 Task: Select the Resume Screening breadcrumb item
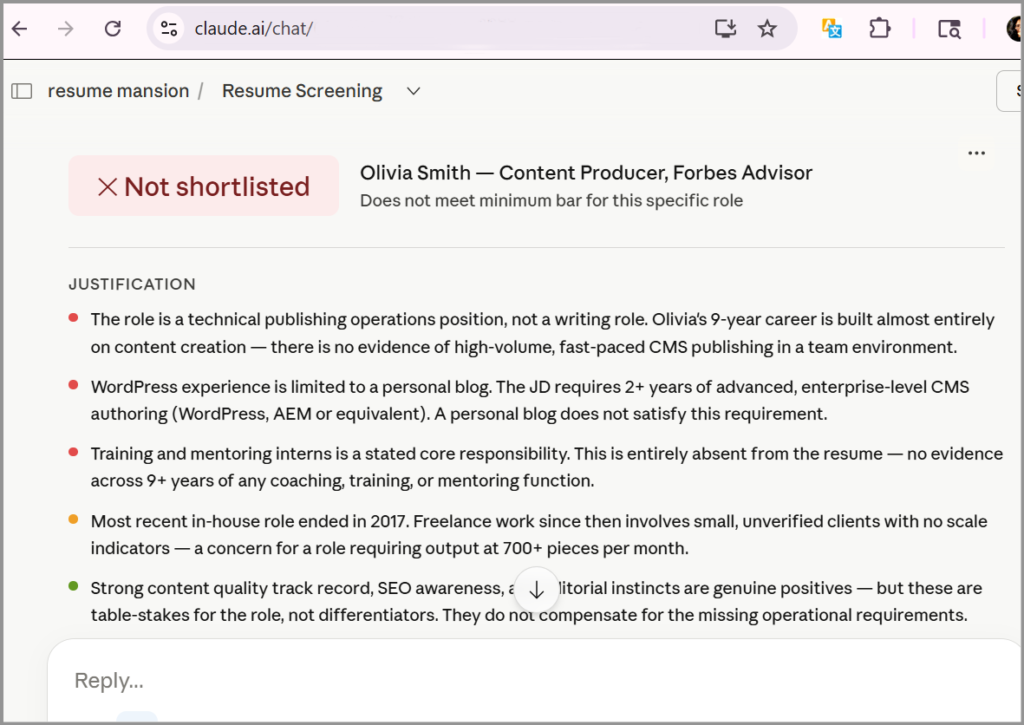(x=301, y=90)
